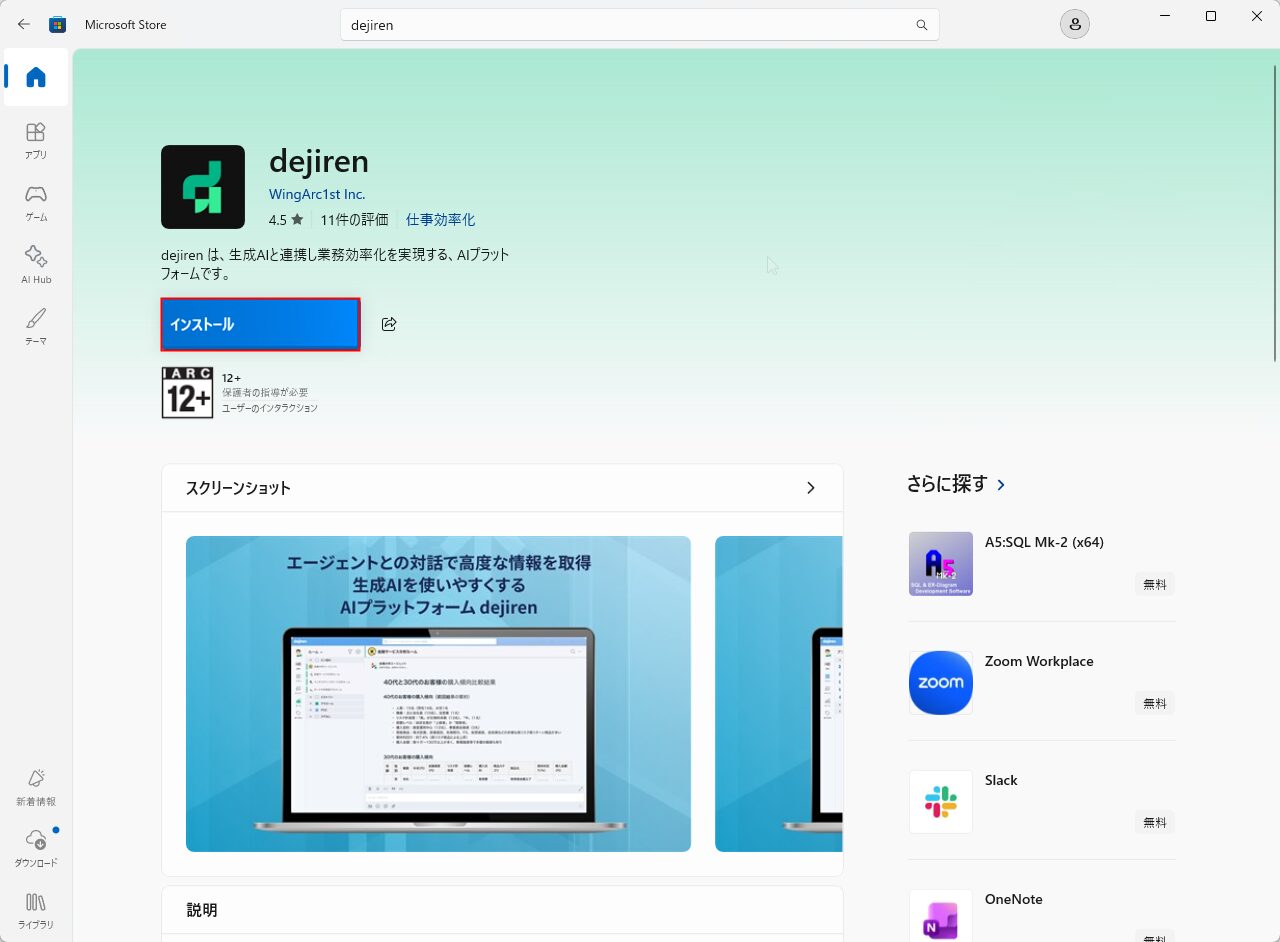
Task: Open ライブラリ in the sidebar
Action: tap(36, 910)
